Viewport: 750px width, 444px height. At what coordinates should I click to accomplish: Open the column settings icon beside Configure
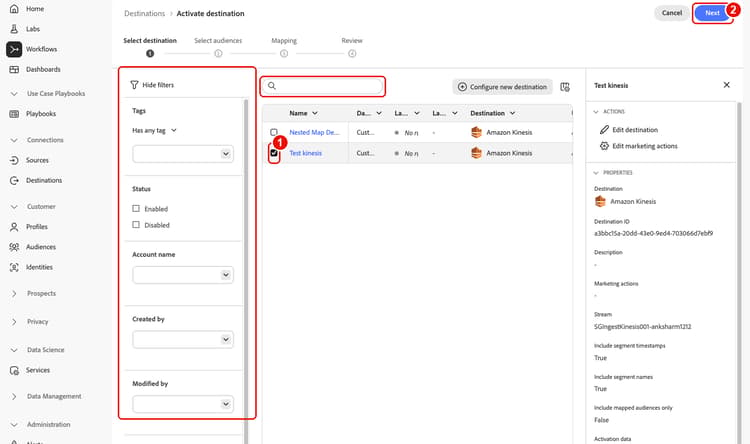point(565,87)
